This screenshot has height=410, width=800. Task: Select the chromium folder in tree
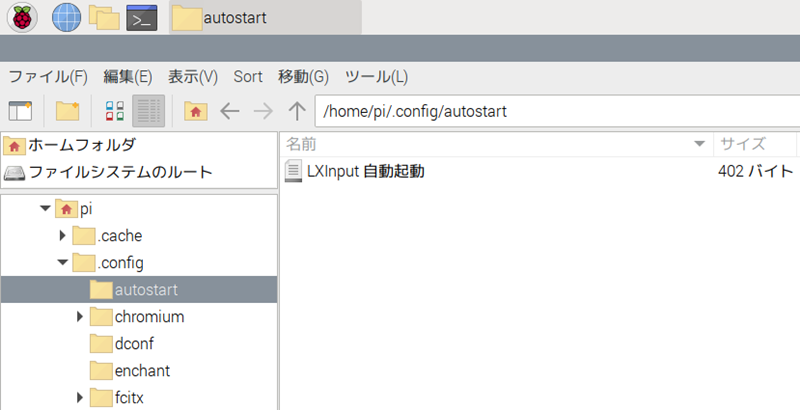tap(137, 317)
